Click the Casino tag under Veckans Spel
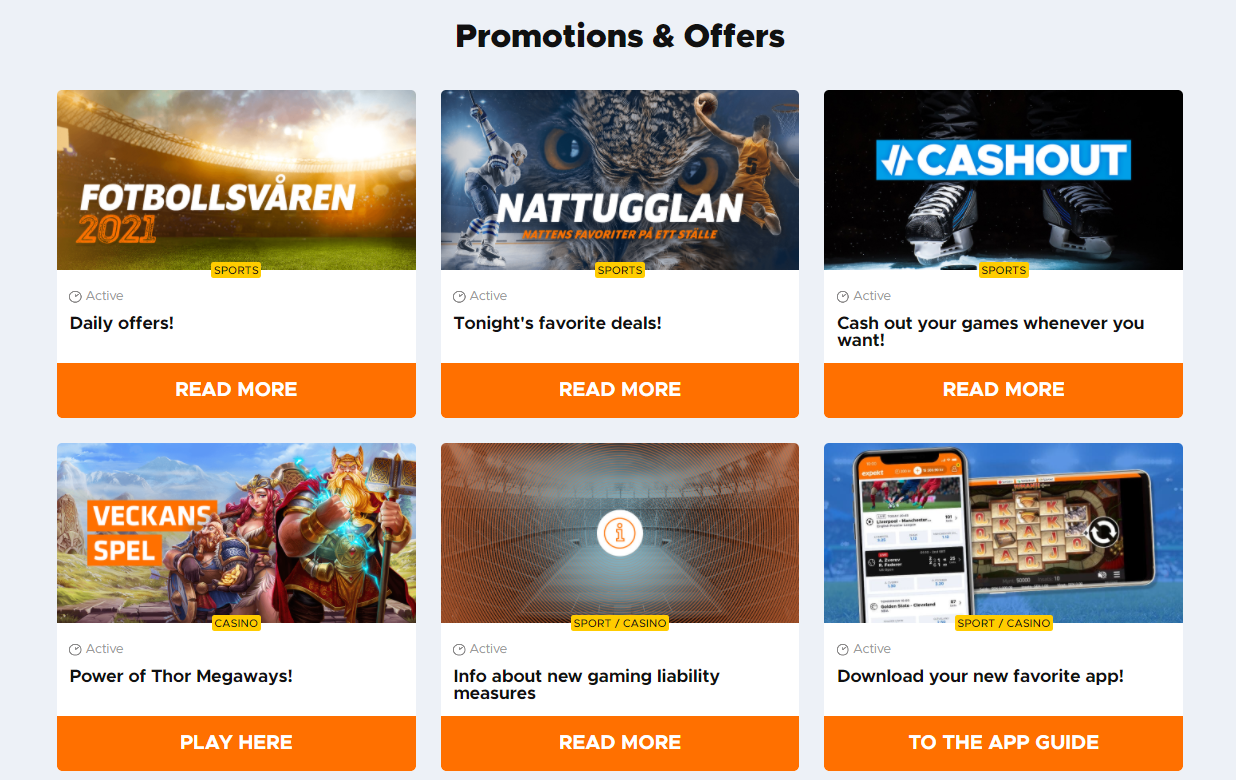The width and height of the screenshot is (1236, 780). pos(236,623)
